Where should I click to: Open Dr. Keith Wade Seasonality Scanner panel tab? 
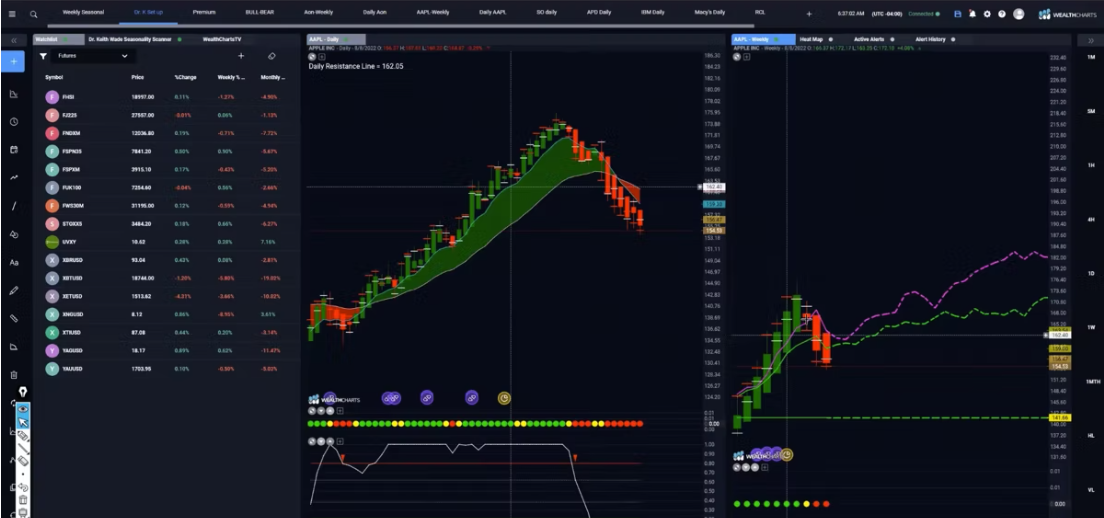(x=132, y=39)
